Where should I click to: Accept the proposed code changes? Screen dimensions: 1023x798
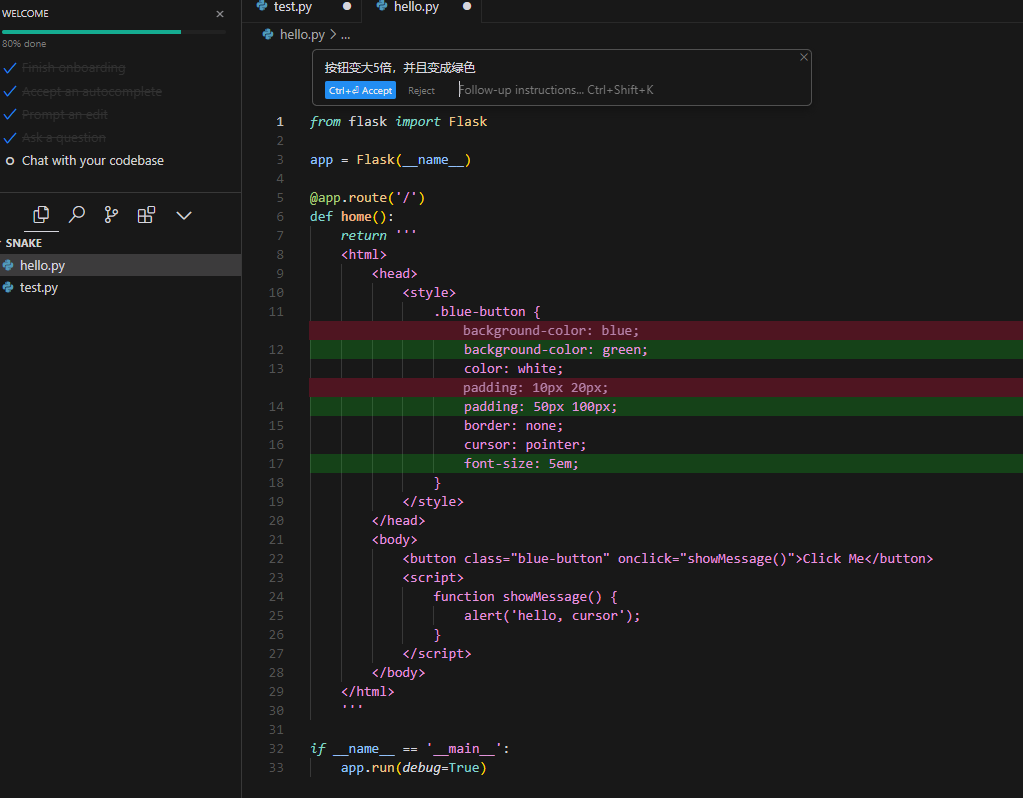360,90
